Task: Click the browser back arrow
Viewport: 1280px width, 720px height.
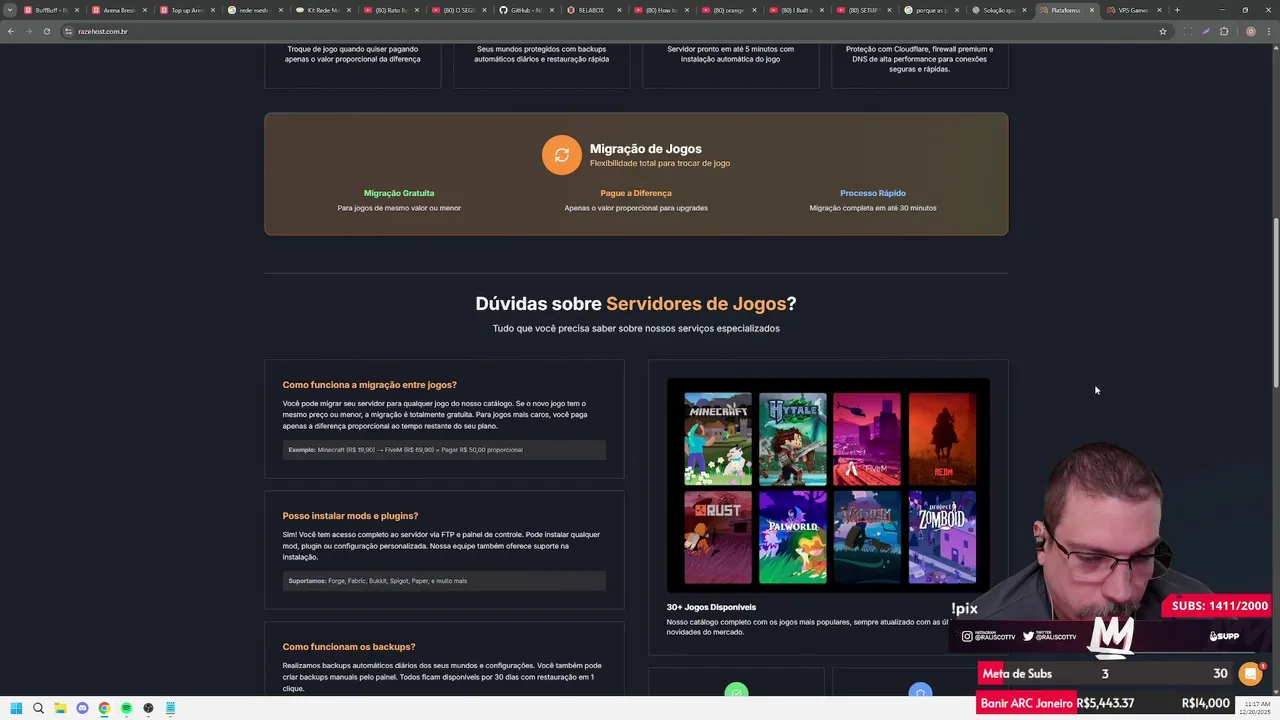Action: [x=11, y=31]
